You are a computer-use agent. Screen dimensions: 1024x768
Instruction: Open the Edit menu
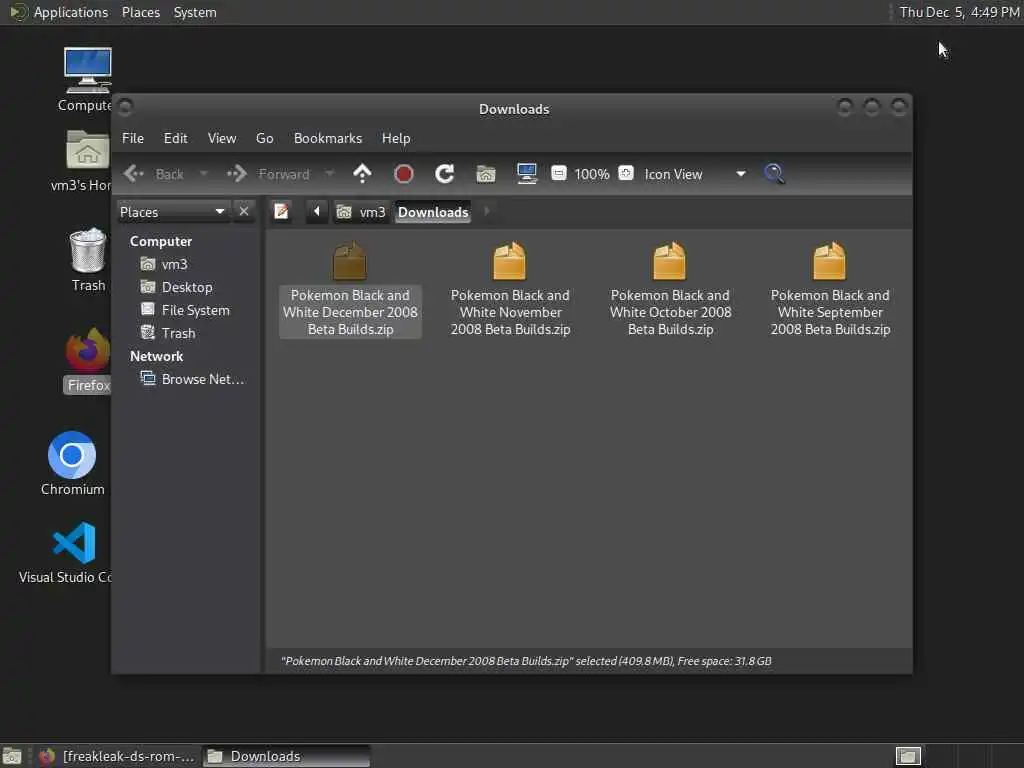click(x=176, y=138)
